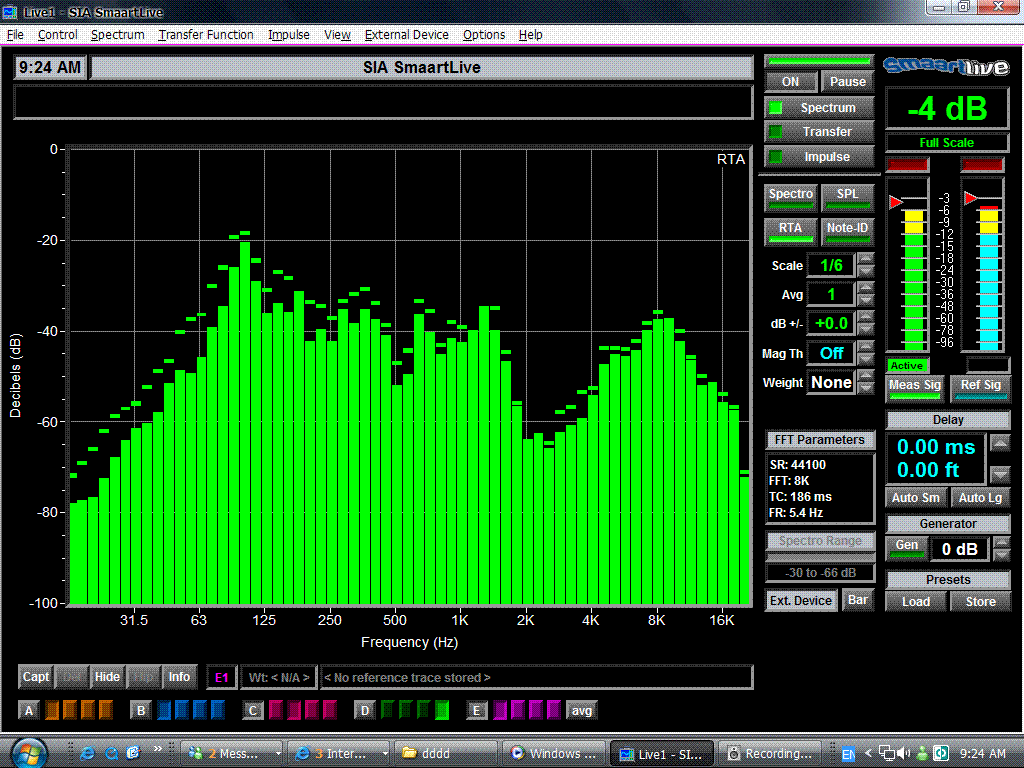Screen dimensions: 1024x768
Task: Click the Ref Sig button
Action: pos(980,387)
